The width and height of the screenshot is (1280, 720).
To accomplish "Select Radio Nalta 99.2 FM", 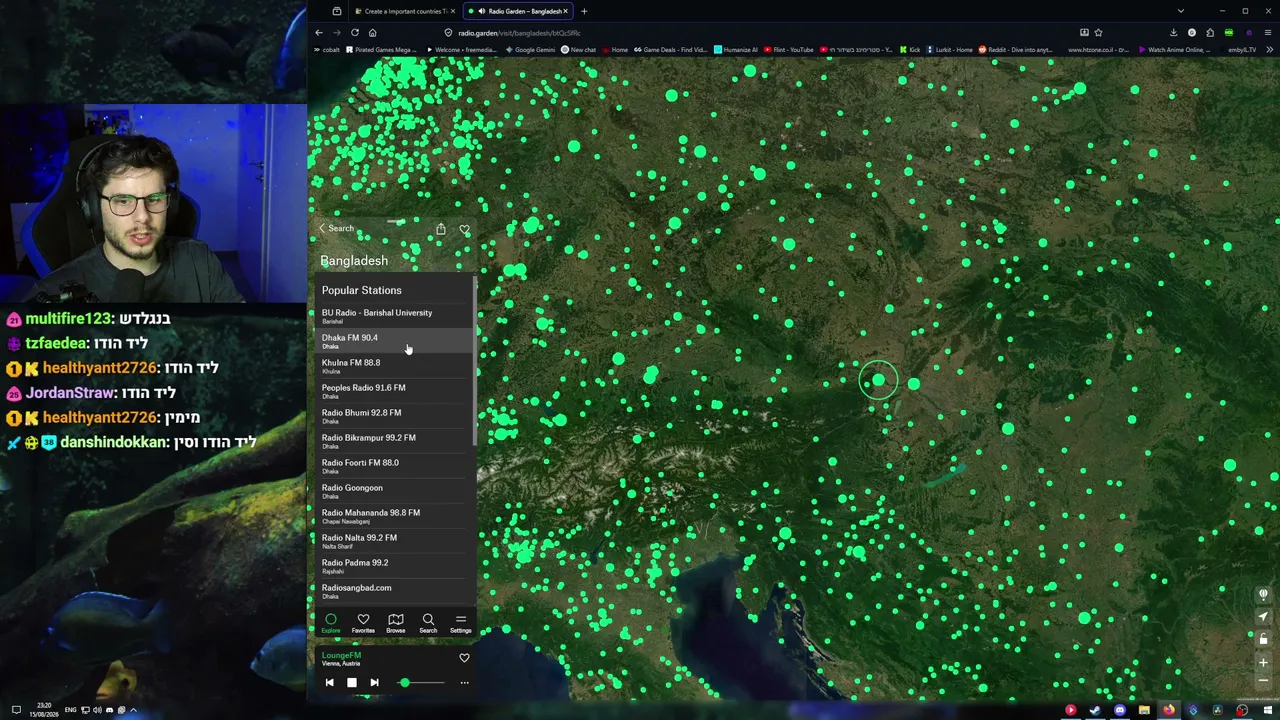I will point(394,541).
